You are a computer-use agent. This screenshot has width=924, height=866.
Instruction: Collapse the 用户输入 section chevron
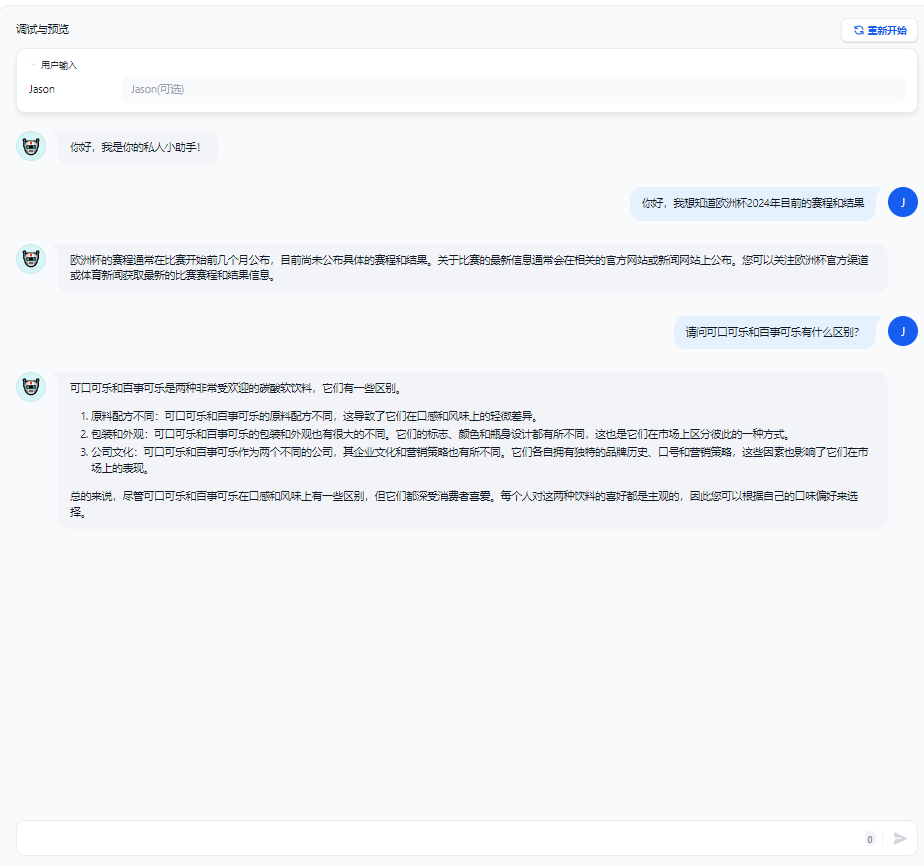[x=33, y=65]
